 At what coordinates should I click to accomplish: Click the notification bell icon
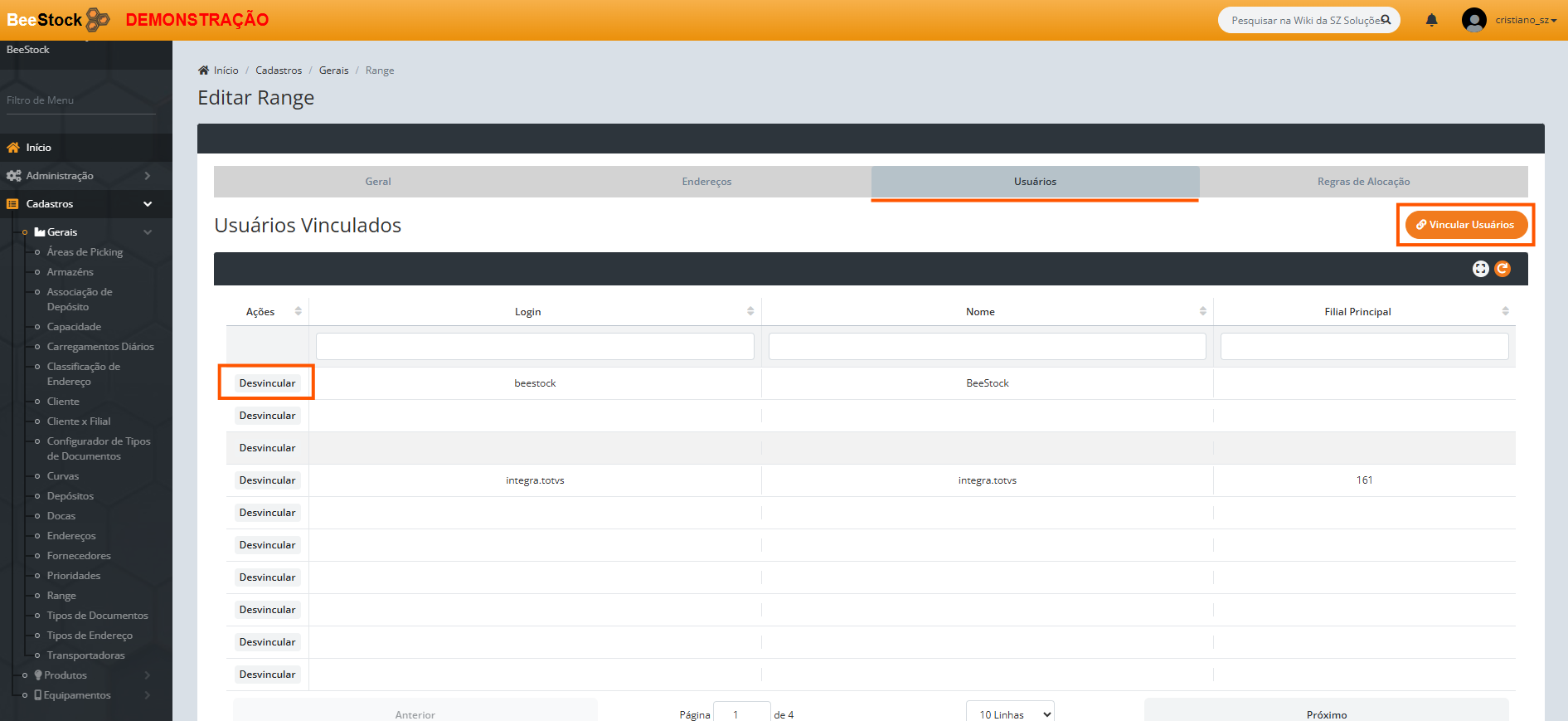[x=1431, y=20]
